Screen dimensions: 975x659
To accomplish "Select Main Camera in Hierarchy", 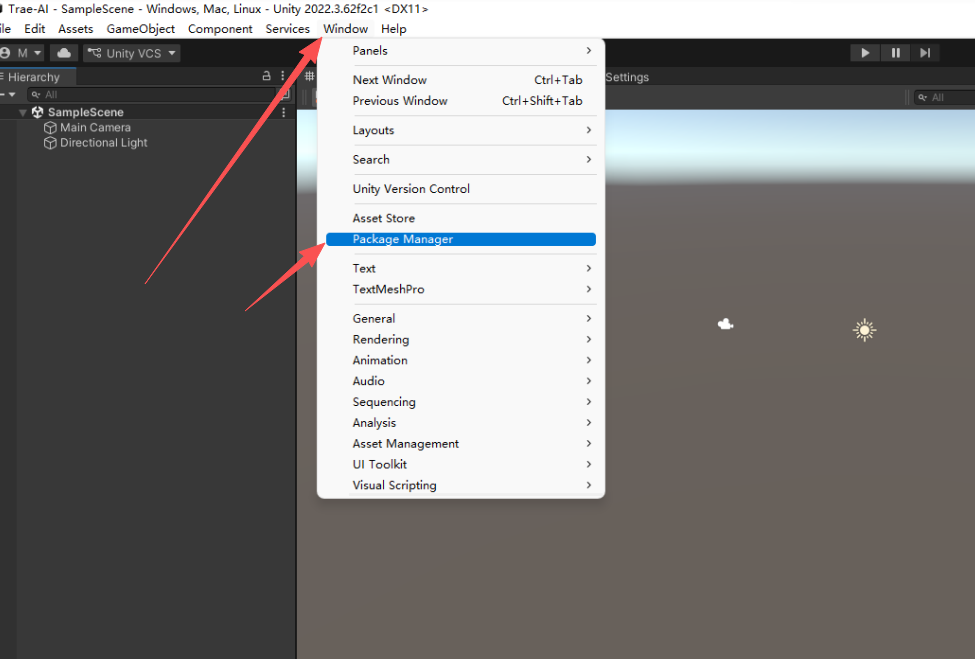I will [x=95, y=127].
